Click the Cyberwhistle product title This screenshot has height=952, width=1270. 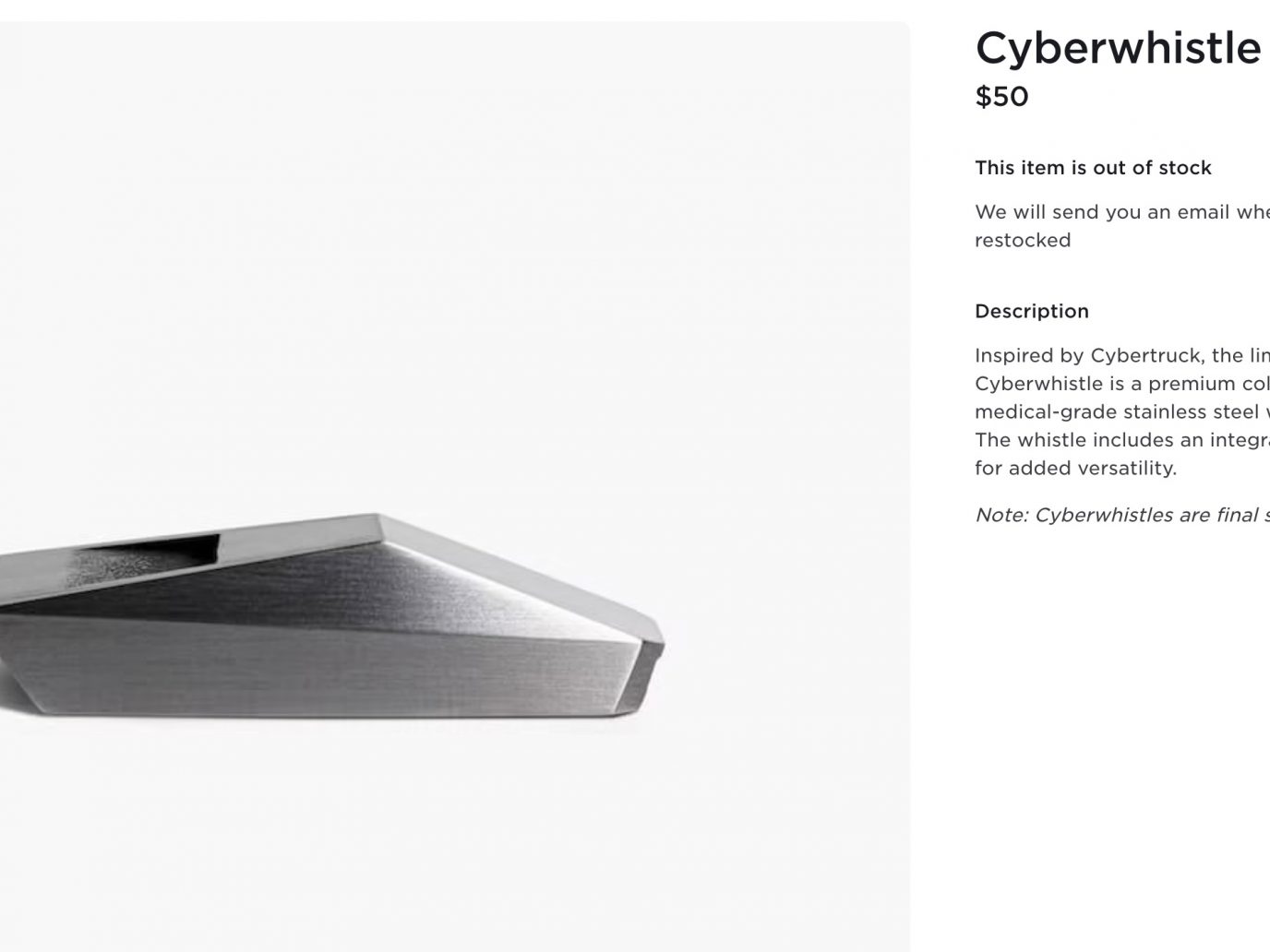1118,48
